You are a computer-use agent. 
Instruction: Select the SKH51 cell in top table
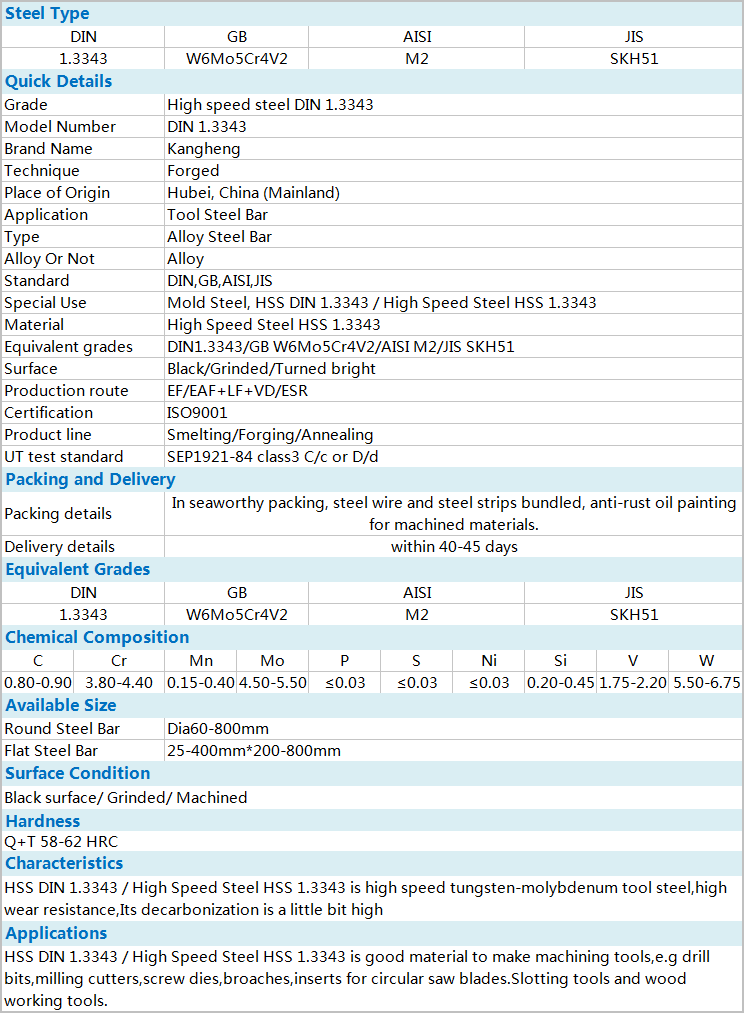tap(634, 59)
